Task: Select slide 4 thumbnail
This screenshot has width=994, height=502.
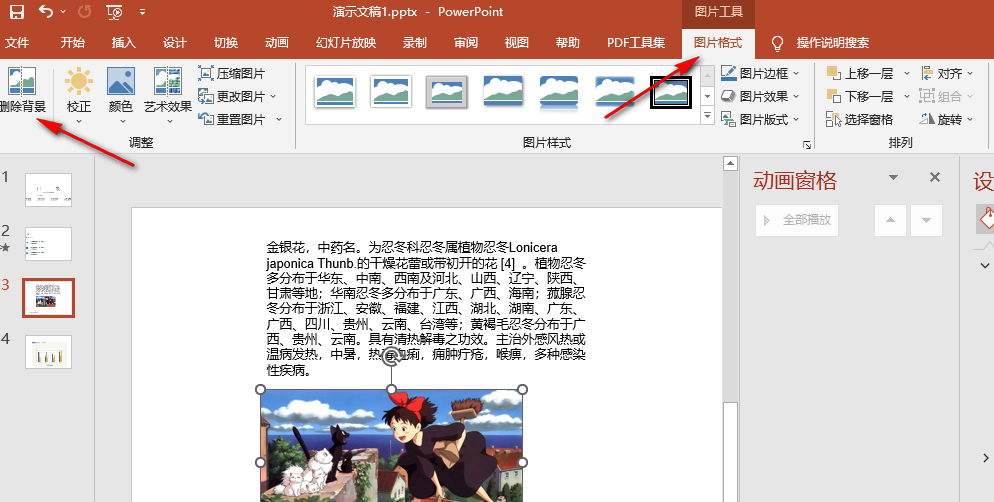Action: [x=48, y=352]
